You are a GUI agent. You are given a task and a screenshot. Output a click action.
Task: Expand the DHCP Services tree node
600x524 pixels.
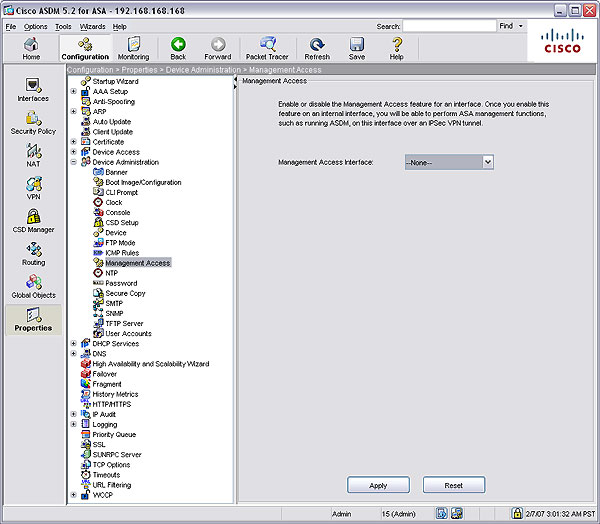(74, 343)
